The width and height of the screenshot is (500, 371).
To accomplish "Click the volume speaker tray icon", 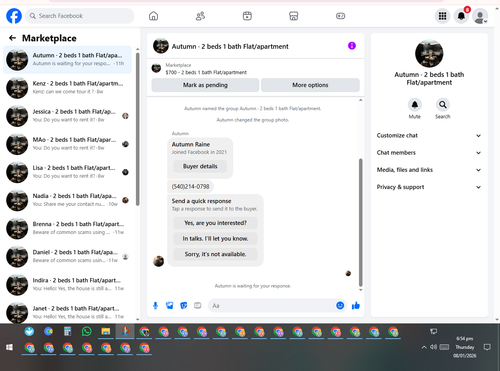I will tap(433, 347).
